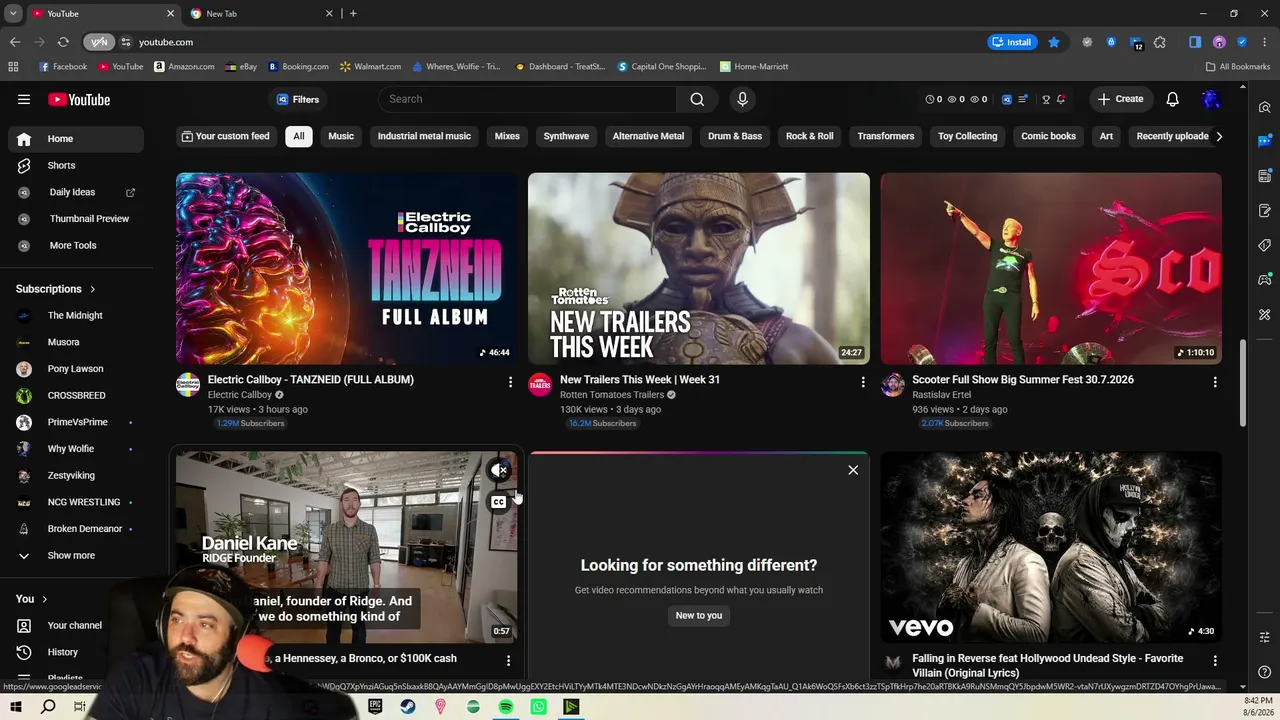Toggle closed captions on the preview video
Viewport: 1280px width, 720px height.
(x=498, y=502)
